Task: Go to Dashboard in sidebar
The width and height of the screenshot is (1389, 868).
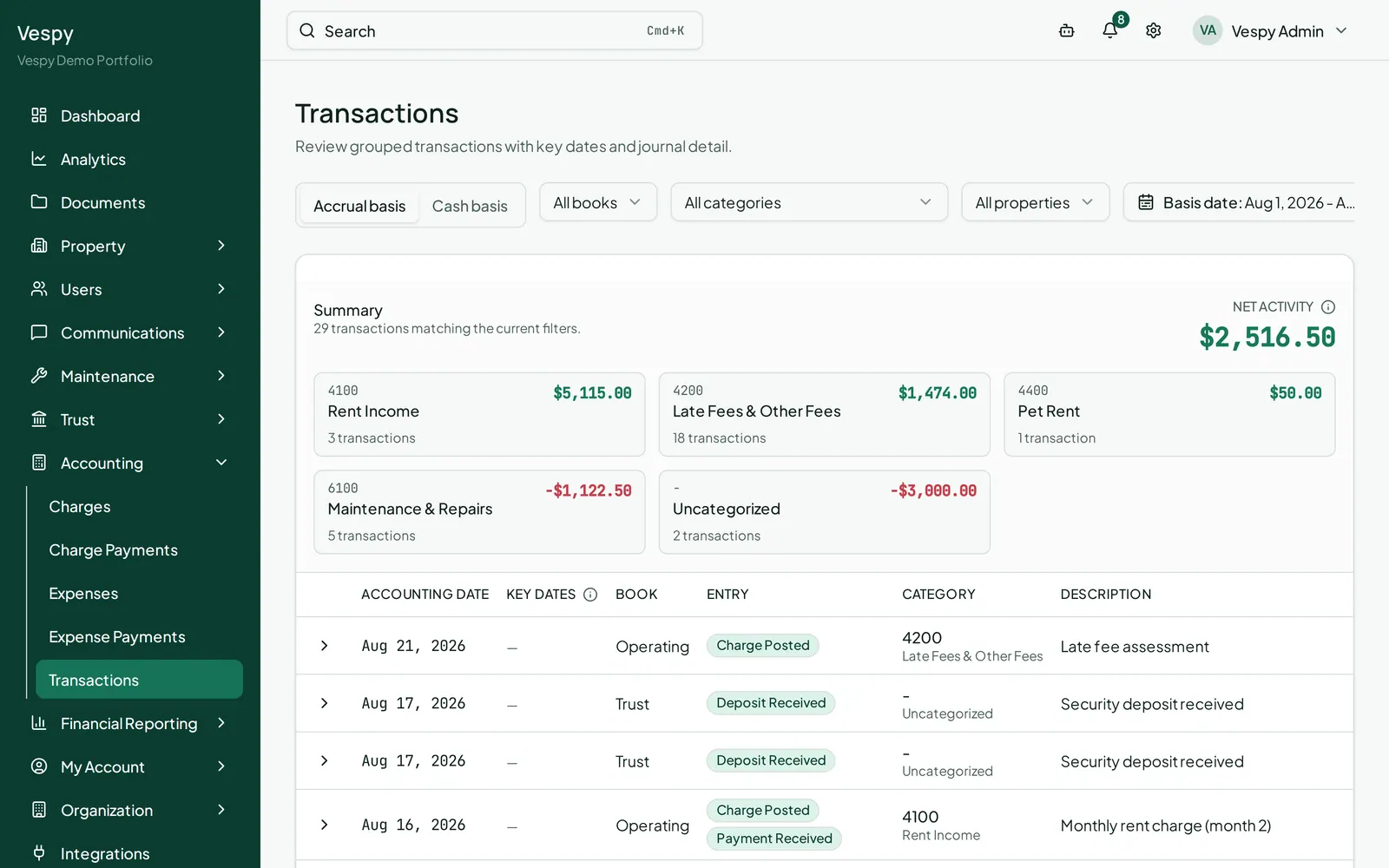Action: (x=130, y=115)
